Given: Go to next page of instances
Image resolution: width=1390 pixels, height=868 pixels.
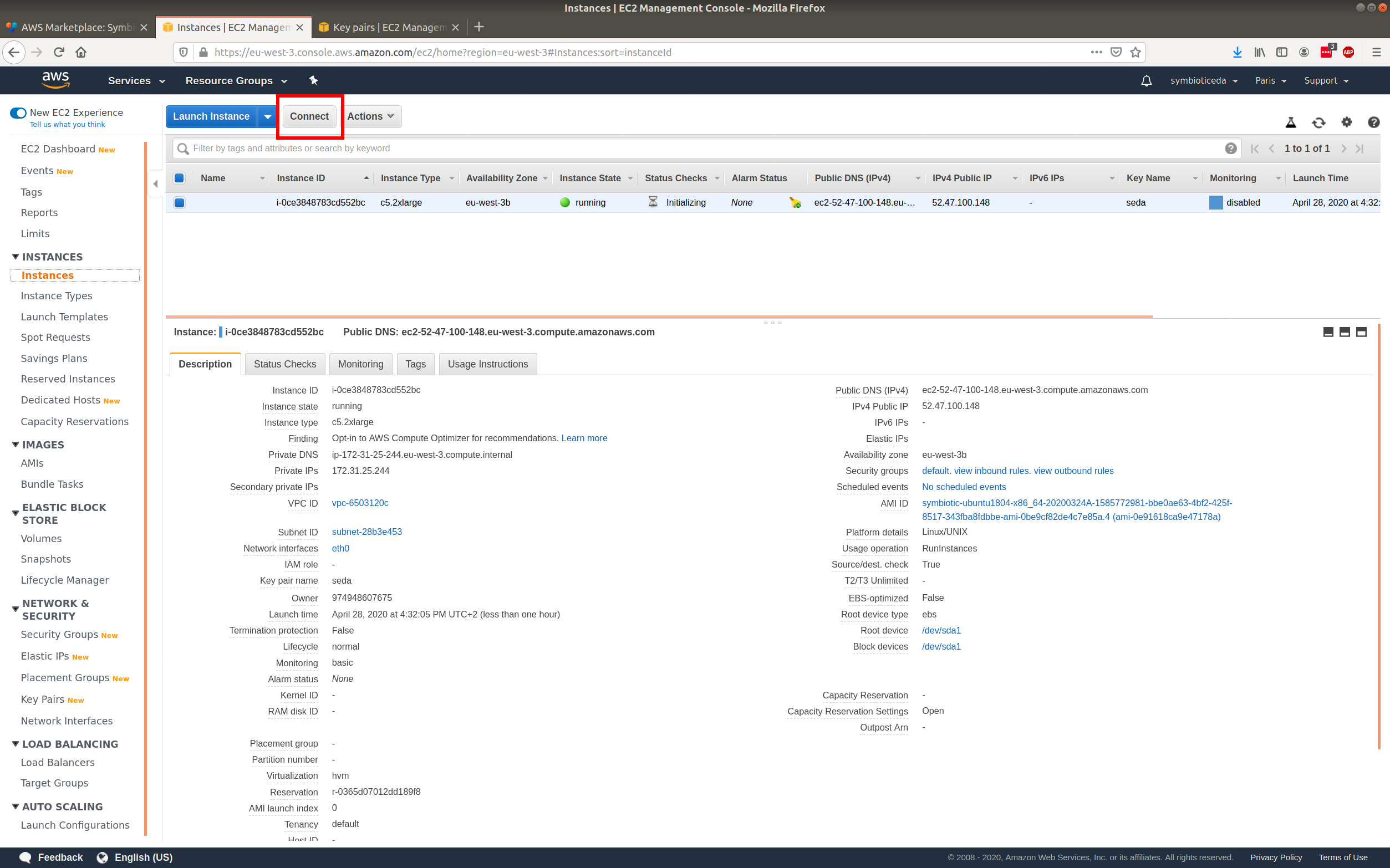Looking at the screenshot, I should pos(1343,149).
